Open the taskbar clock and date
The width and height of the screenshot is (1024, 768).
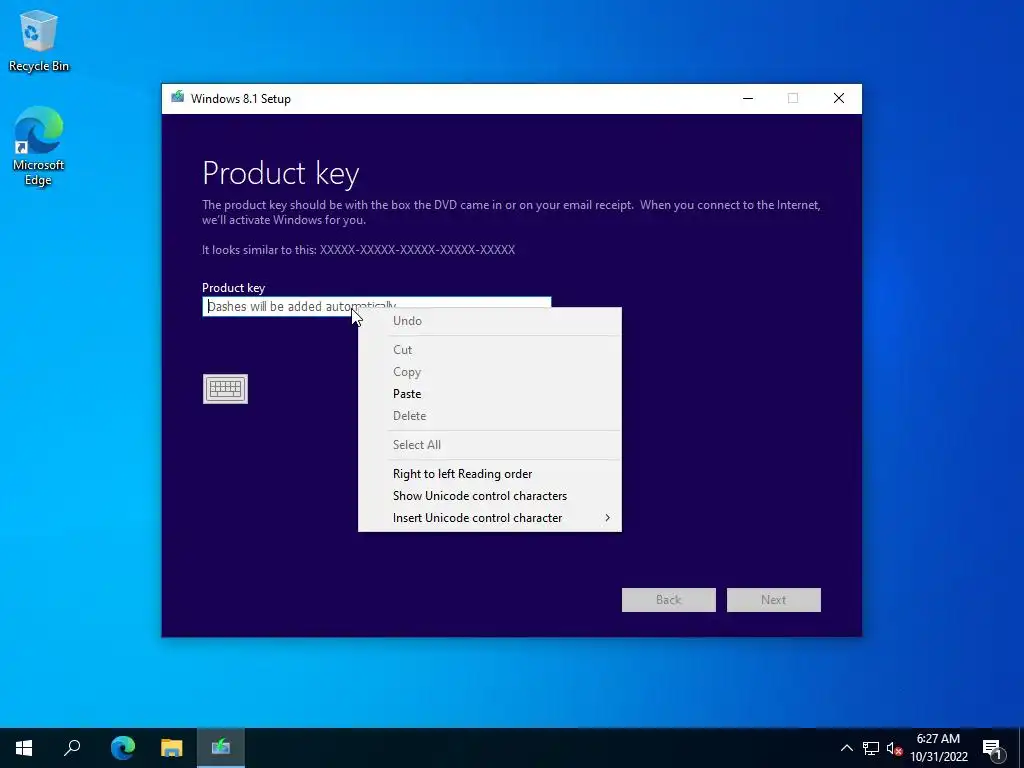pos(938,748)
